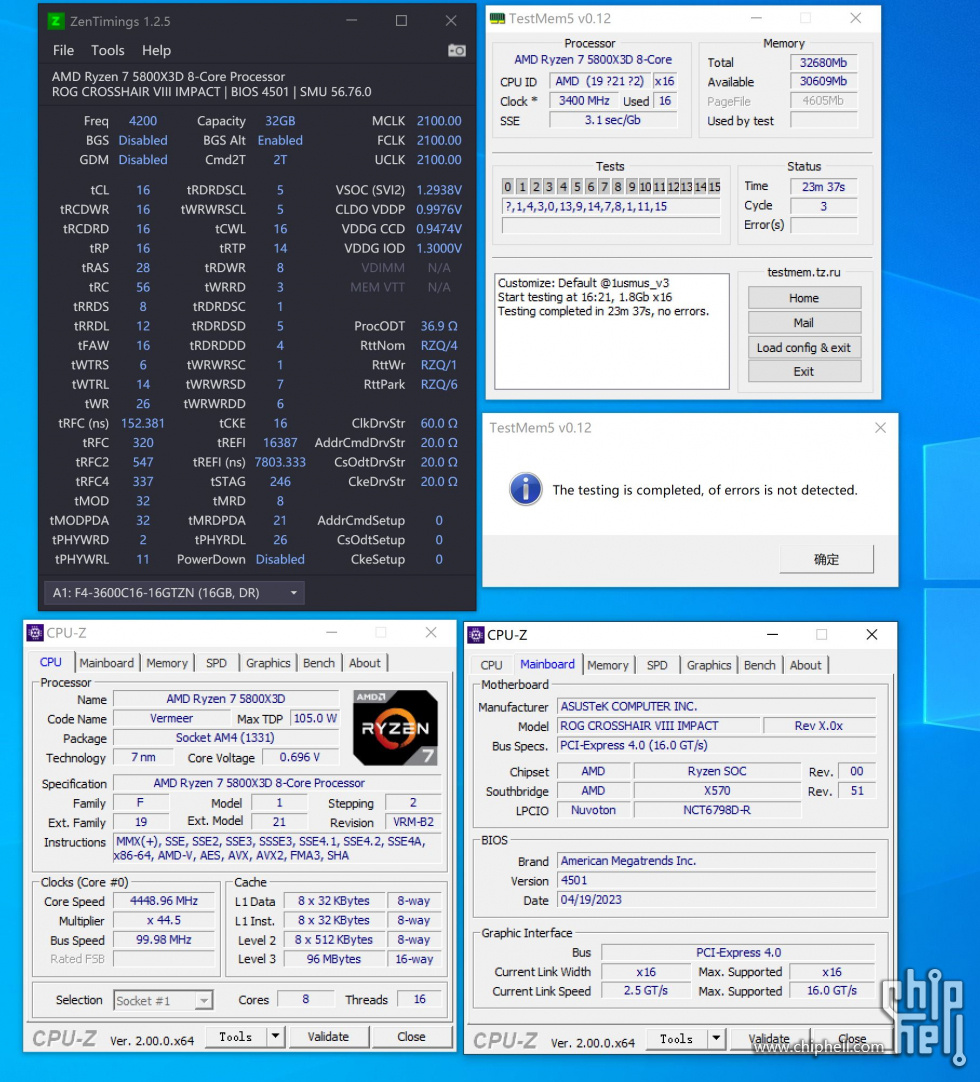Switch to Memory tab in left CPU-Z
This screenshot has width=980, height=1082.
point(167,663)
